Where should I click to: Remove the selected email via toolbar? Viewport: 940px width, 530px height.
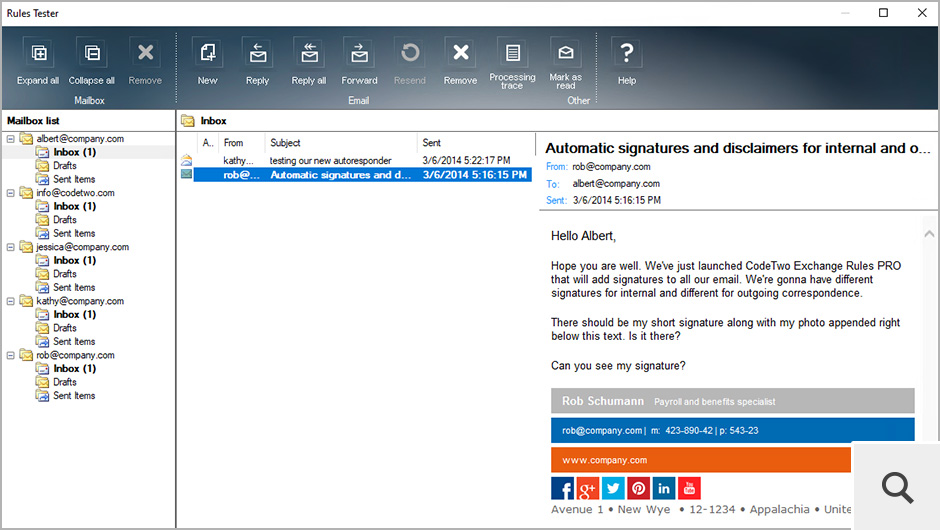[460, 55]
